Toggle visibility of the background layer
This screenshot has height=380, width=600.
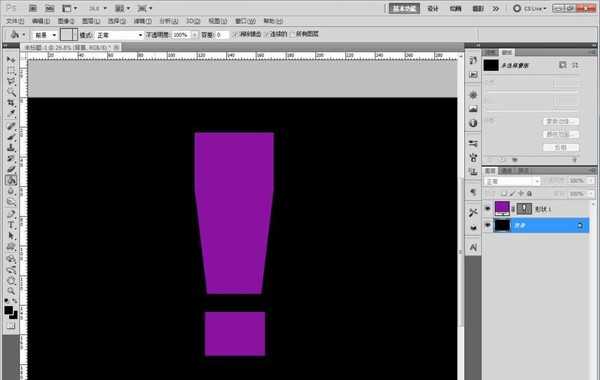tap(488, 225)
